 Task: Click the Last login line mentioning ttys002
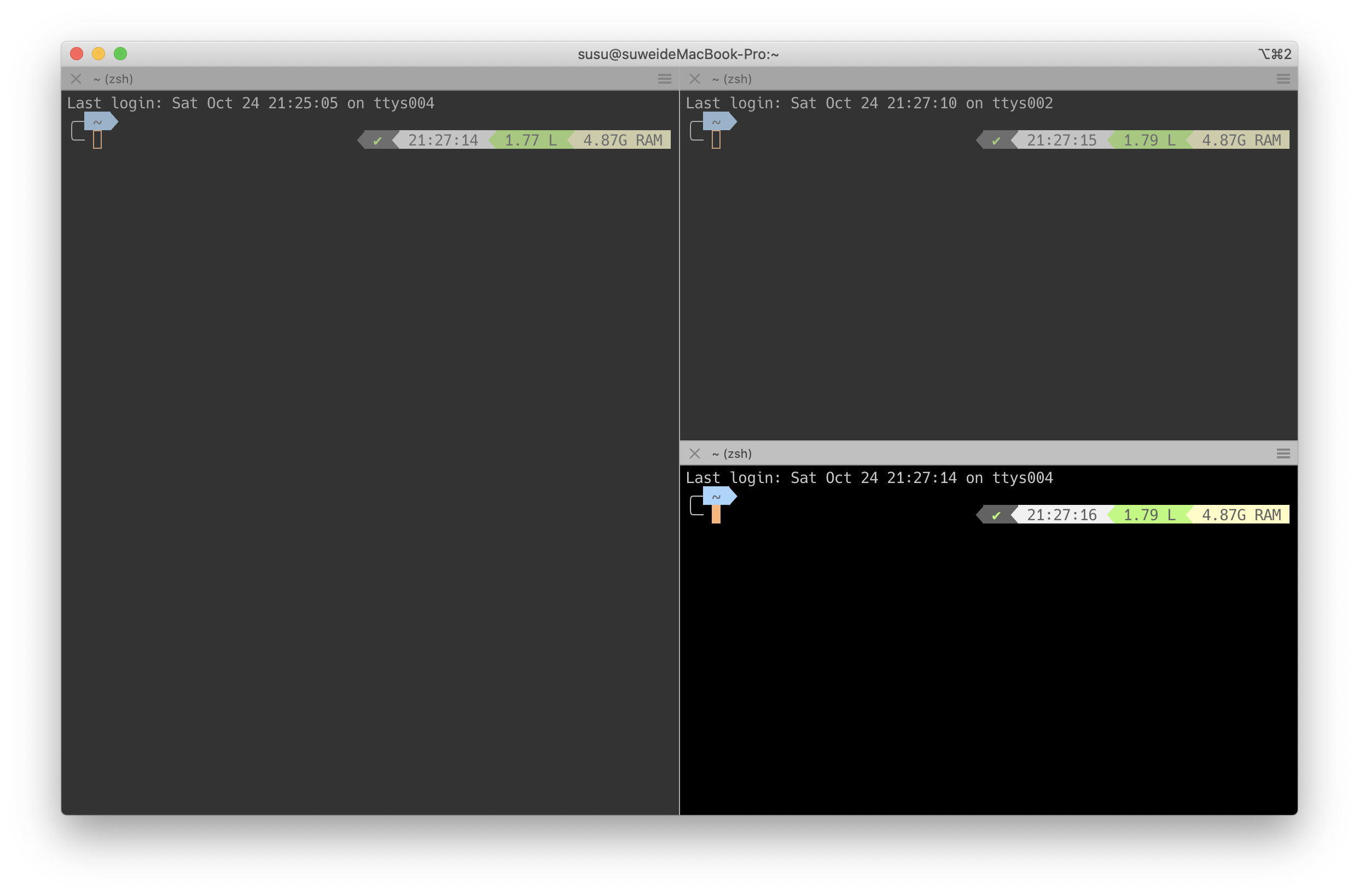click(x=869, y=103)
